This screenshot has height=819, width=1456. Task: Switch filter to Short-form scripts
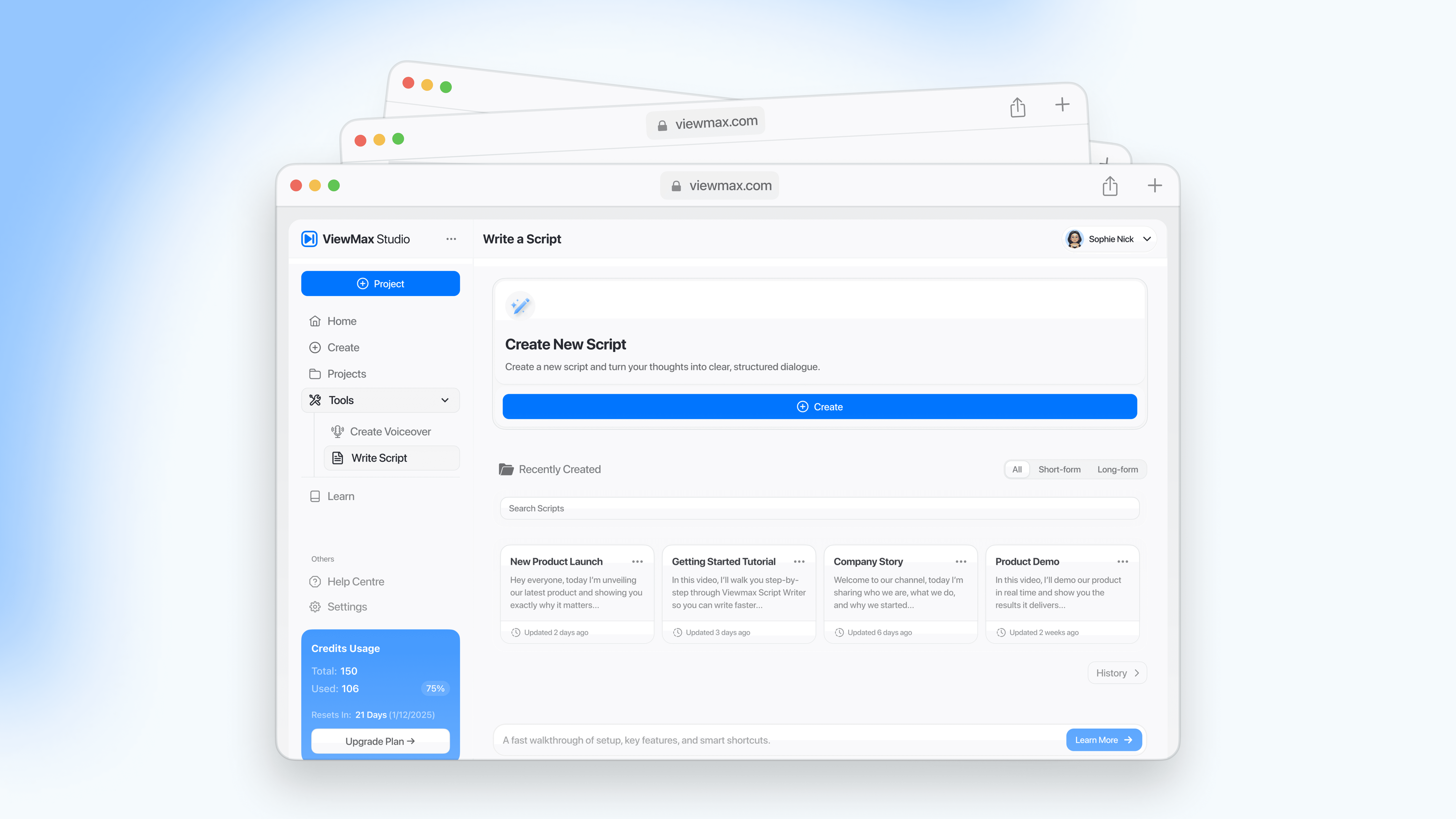(1059, 469)
